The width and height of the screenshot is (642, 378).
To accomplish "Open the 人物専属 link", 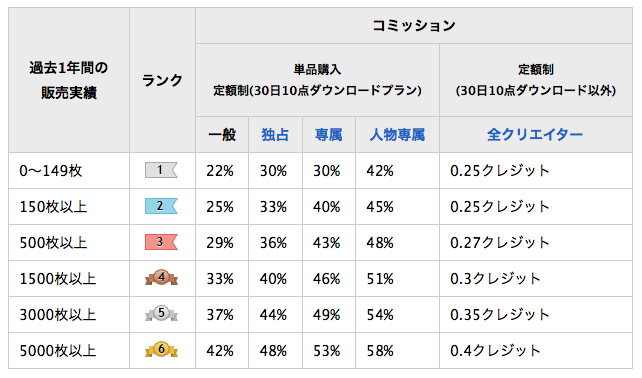I will (x=397, y=135).
